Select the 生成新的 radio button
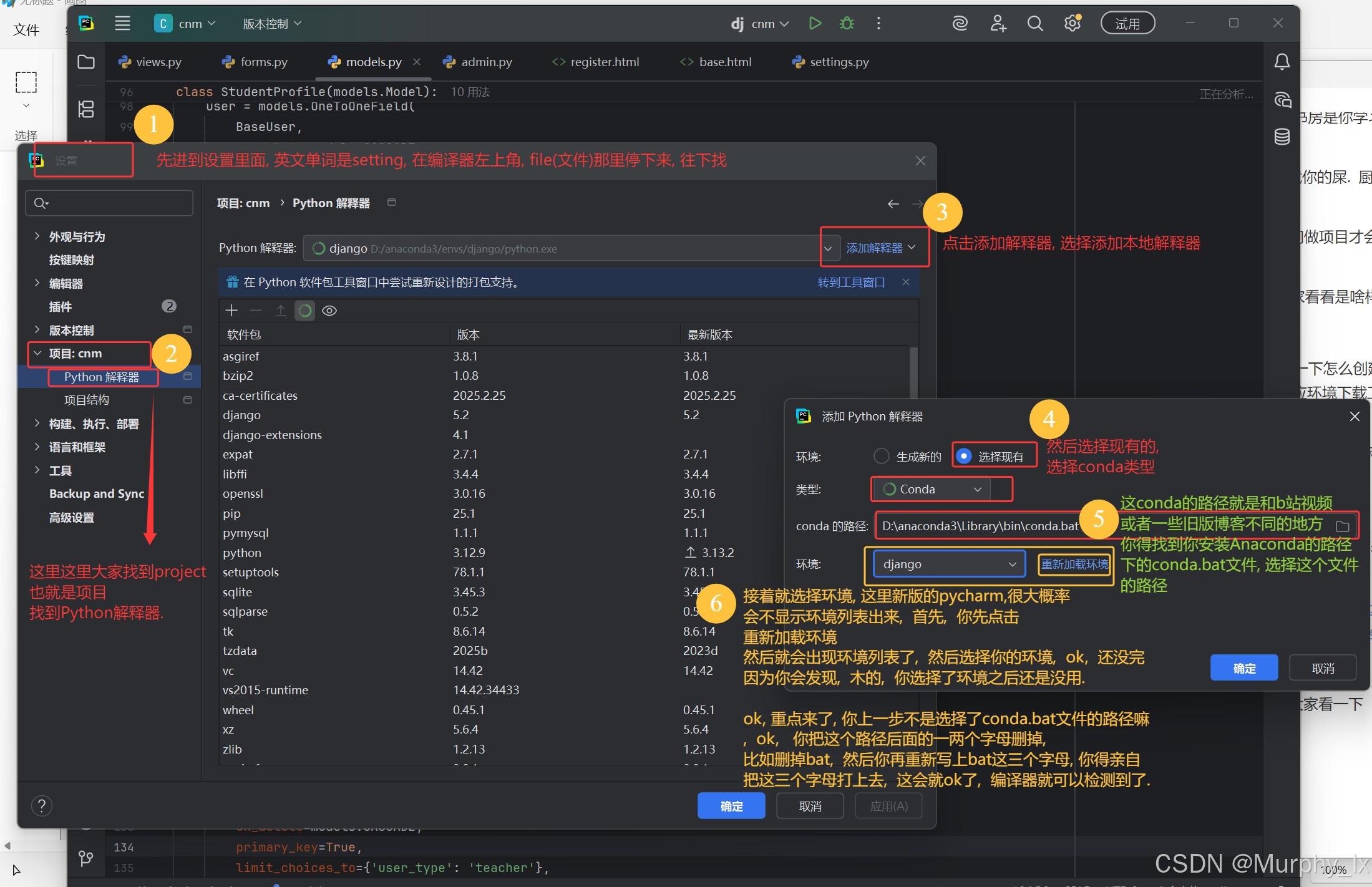 (x=881, y=457)
